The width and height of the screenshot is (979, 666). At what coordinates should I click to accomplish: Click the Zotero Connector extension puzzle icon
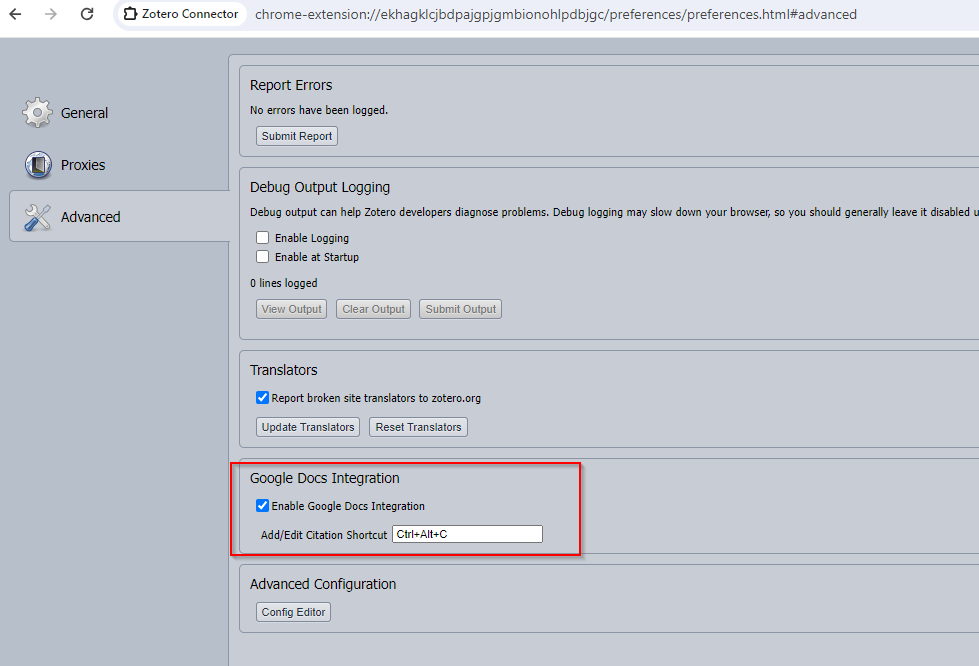(130, 14)
